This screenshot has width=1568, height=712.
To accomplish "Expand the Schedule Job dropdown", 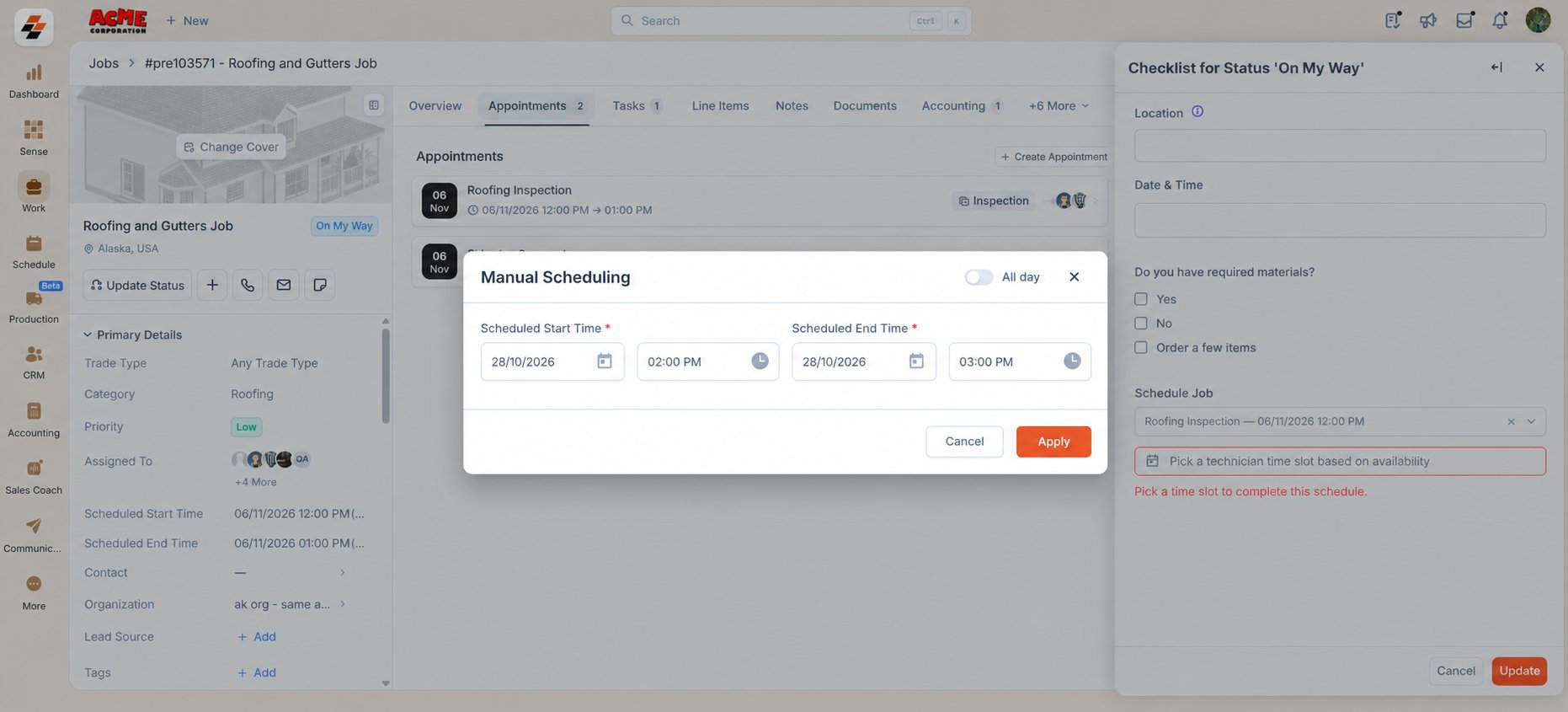I will pos(1531,421).
